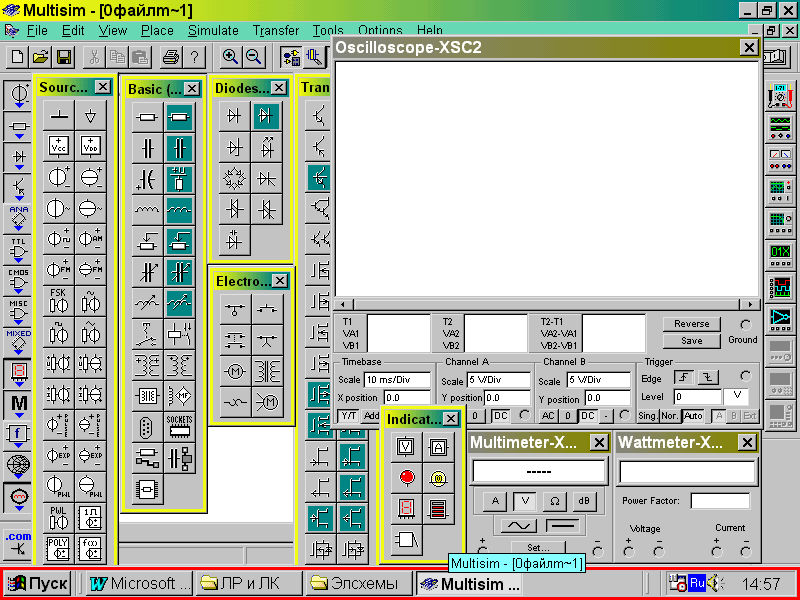Select Channel B AC coupling
The image size is (800, 600).
(548, 416)
